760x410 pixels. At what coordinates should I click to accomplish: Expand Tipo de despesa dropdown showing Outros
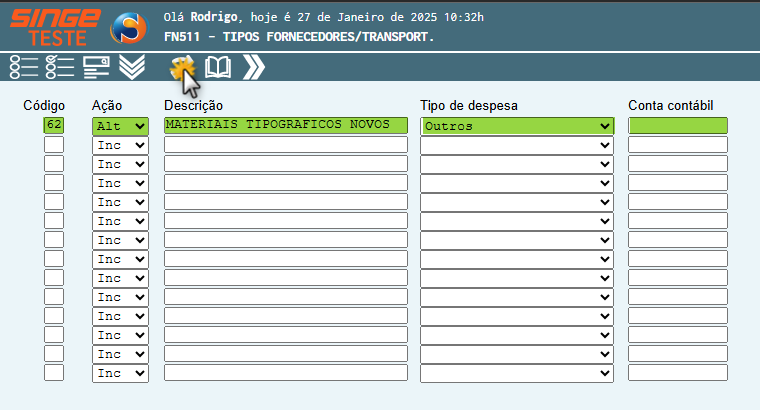click(x=516, y=126)
